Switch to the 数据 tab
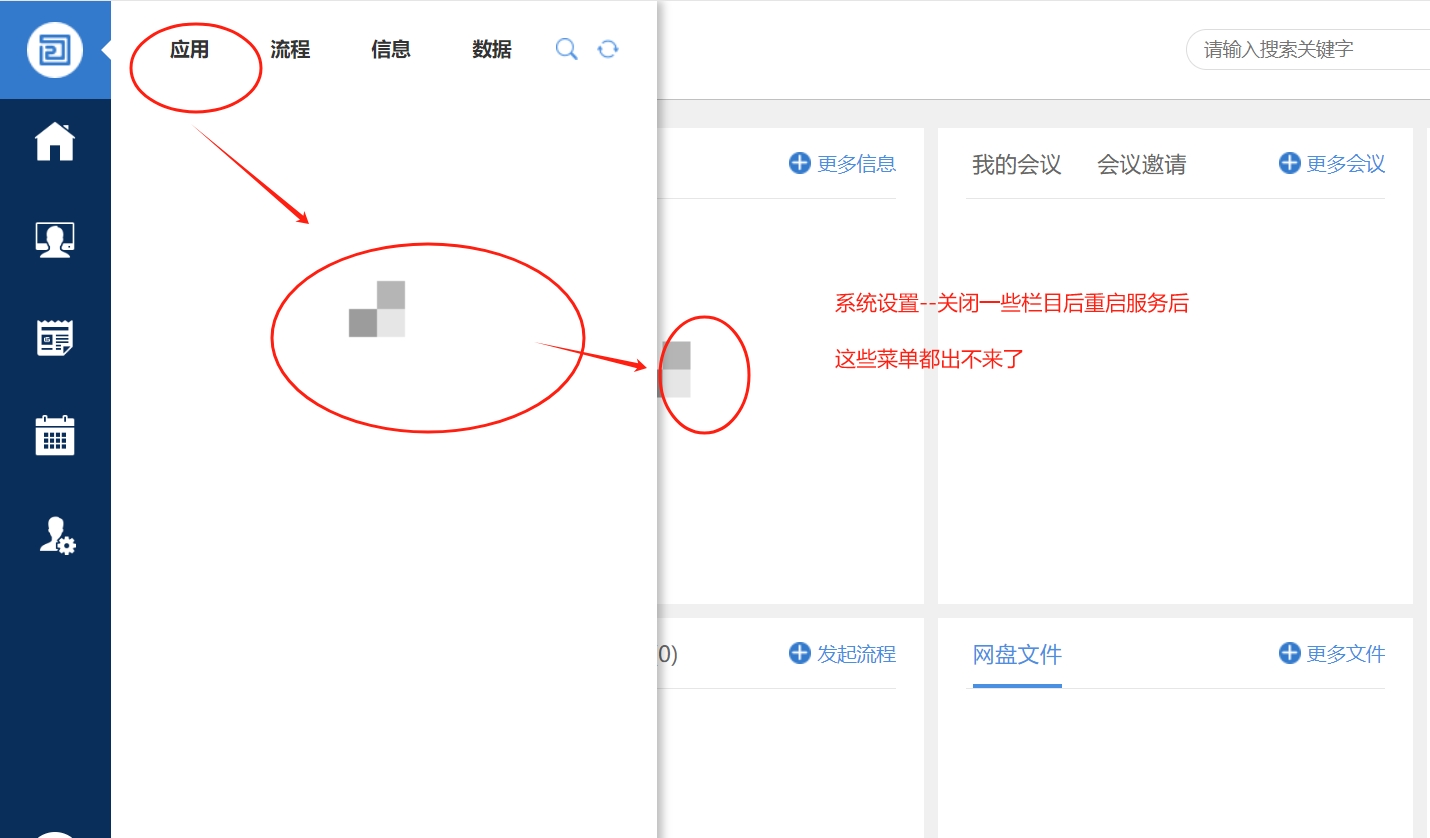 [x=492, y=49]
